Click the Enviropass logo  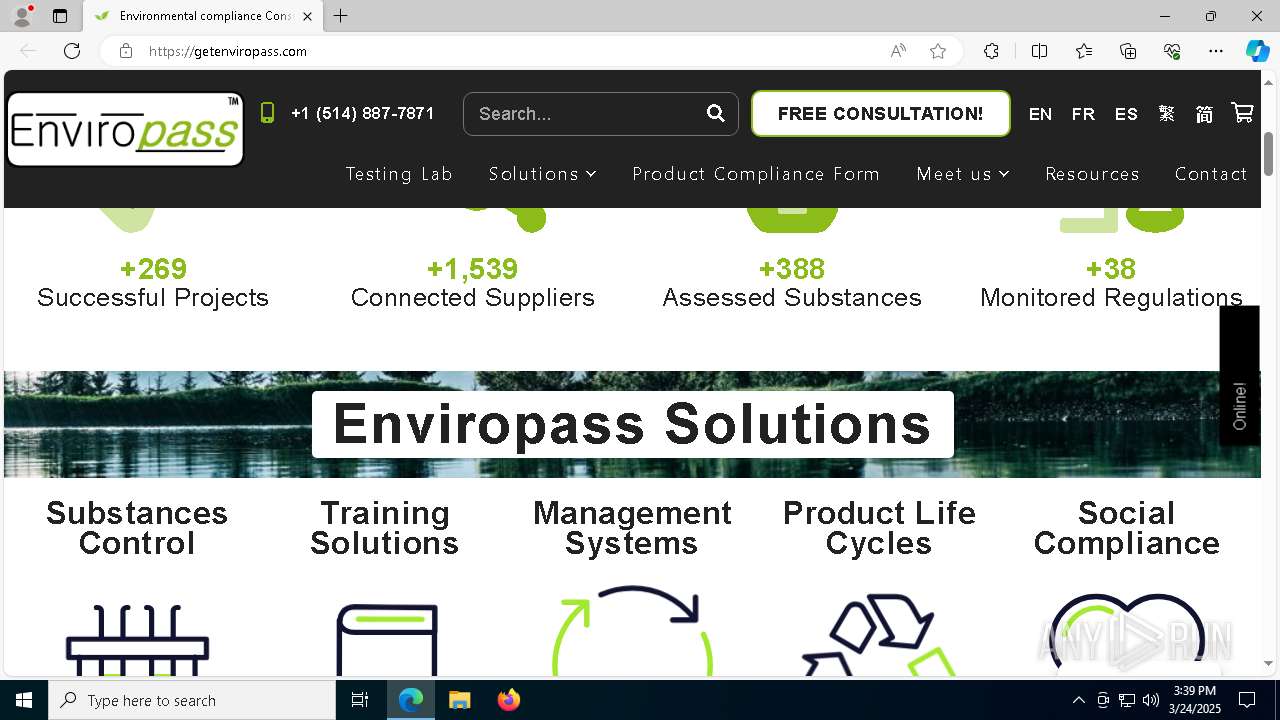[x=125, y=129]
